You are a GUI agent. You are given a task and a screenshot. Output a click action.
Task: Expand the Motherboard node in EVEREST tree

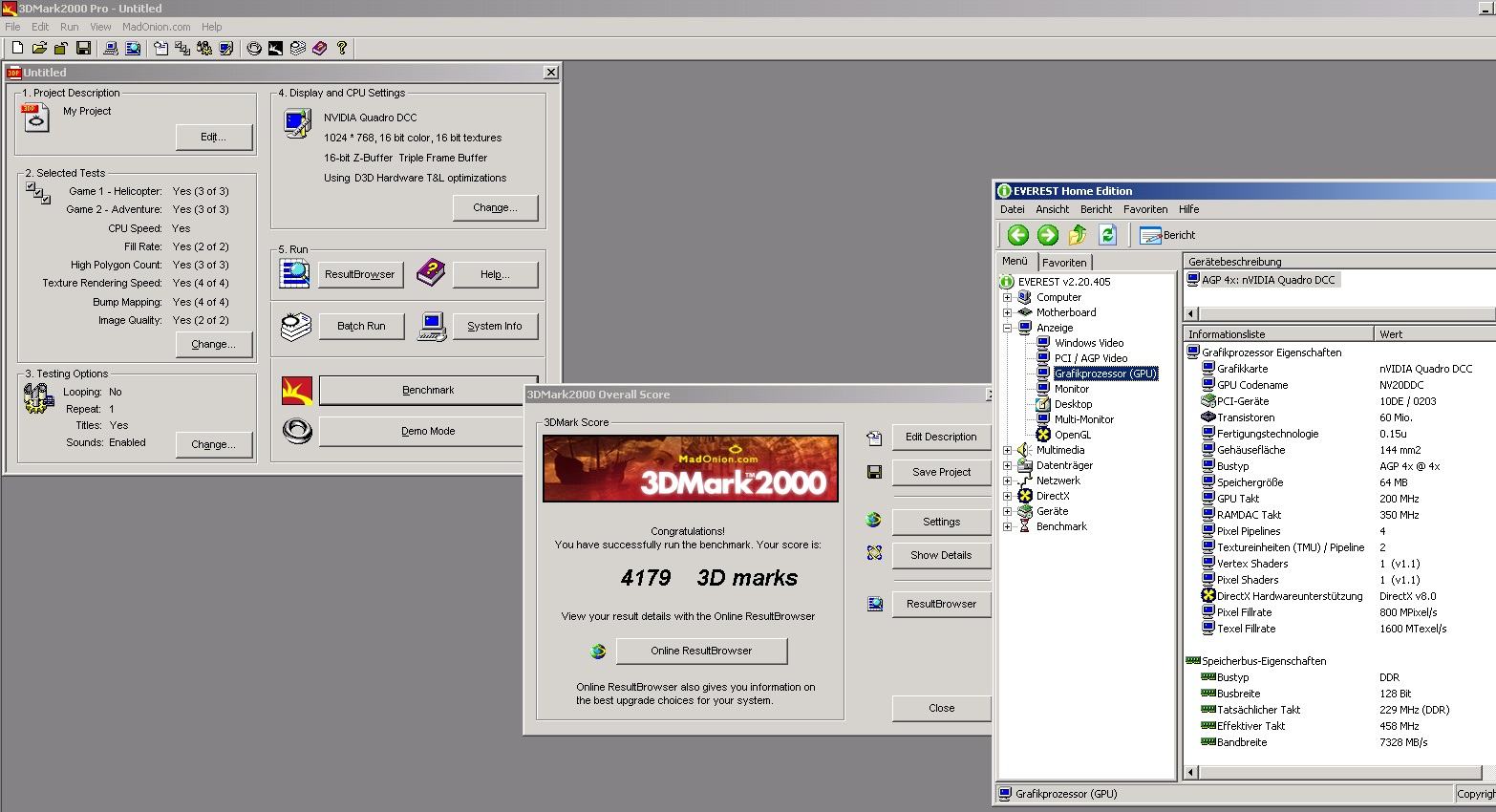tap(1007, 312)
